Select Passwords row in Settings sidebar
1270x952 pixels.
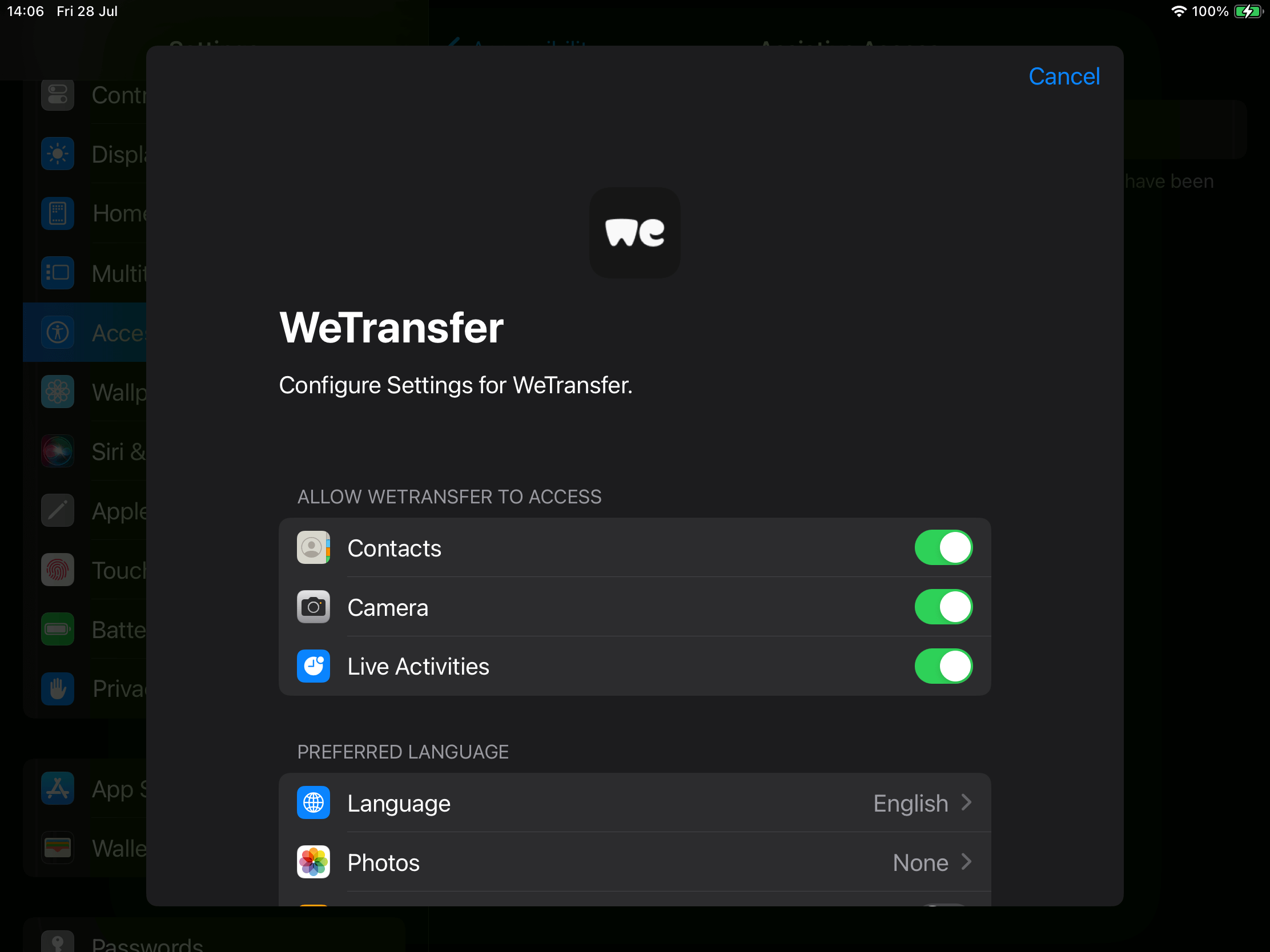click(x=214, y=936)
